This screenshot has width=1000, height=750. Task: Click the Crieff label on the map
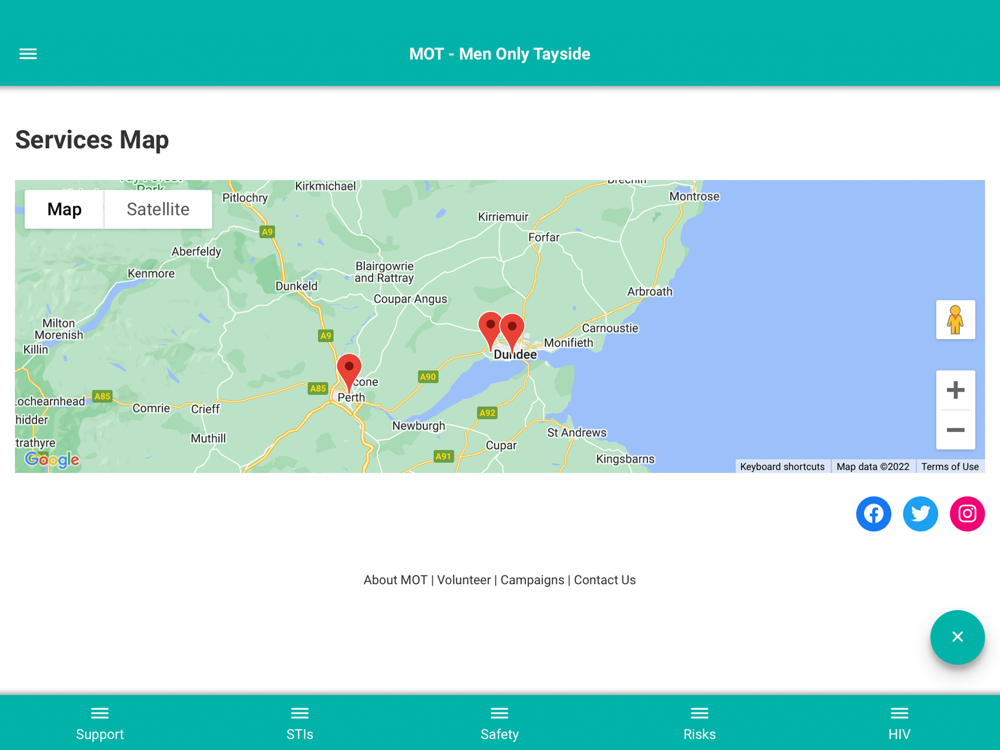(x=205, y=409)
